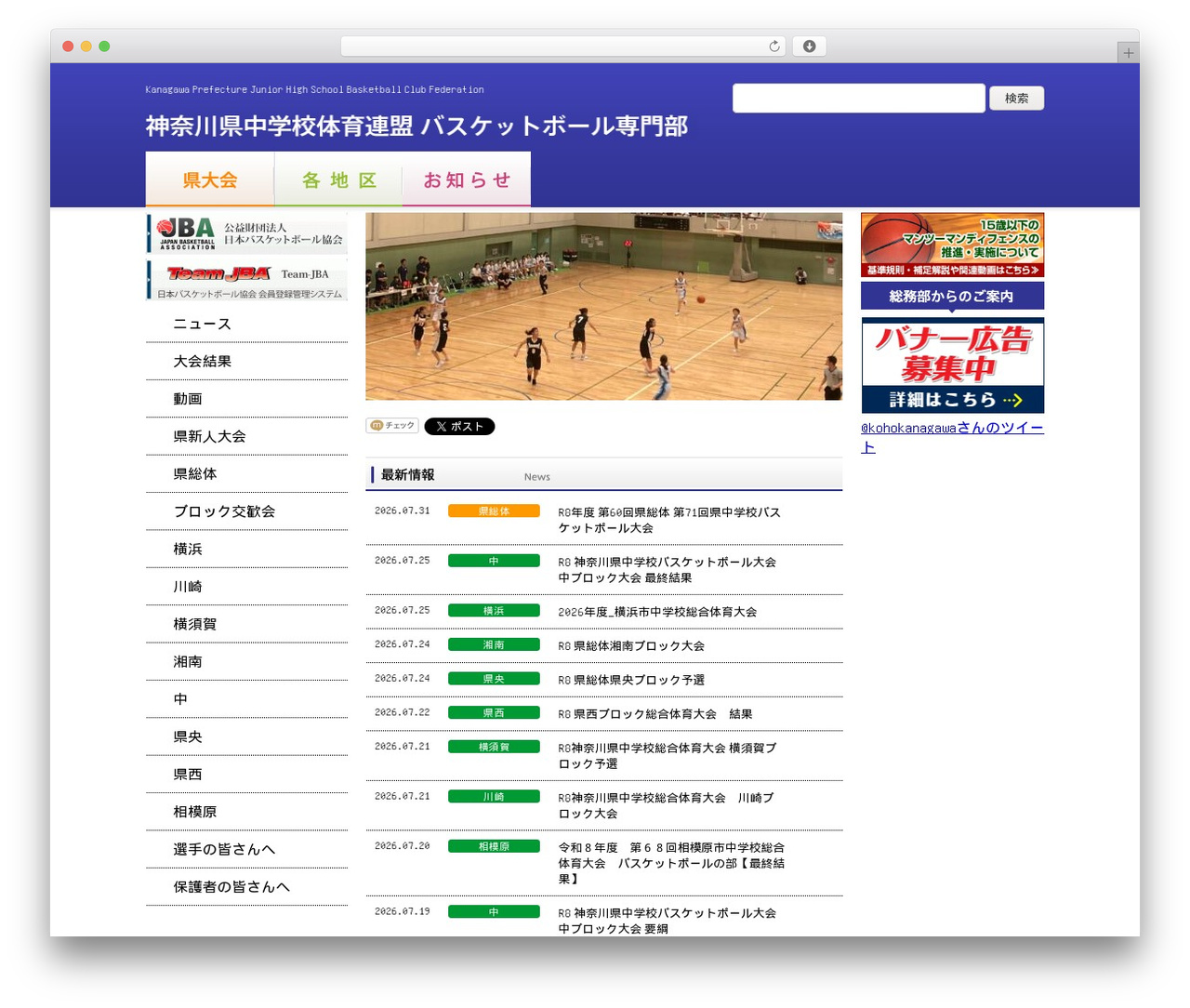Open 保護者の皆さんへ in the sidebar menu
The height and width of the screenshot is (1008, 1190).
pyautogui.click(x=246, y=887)
